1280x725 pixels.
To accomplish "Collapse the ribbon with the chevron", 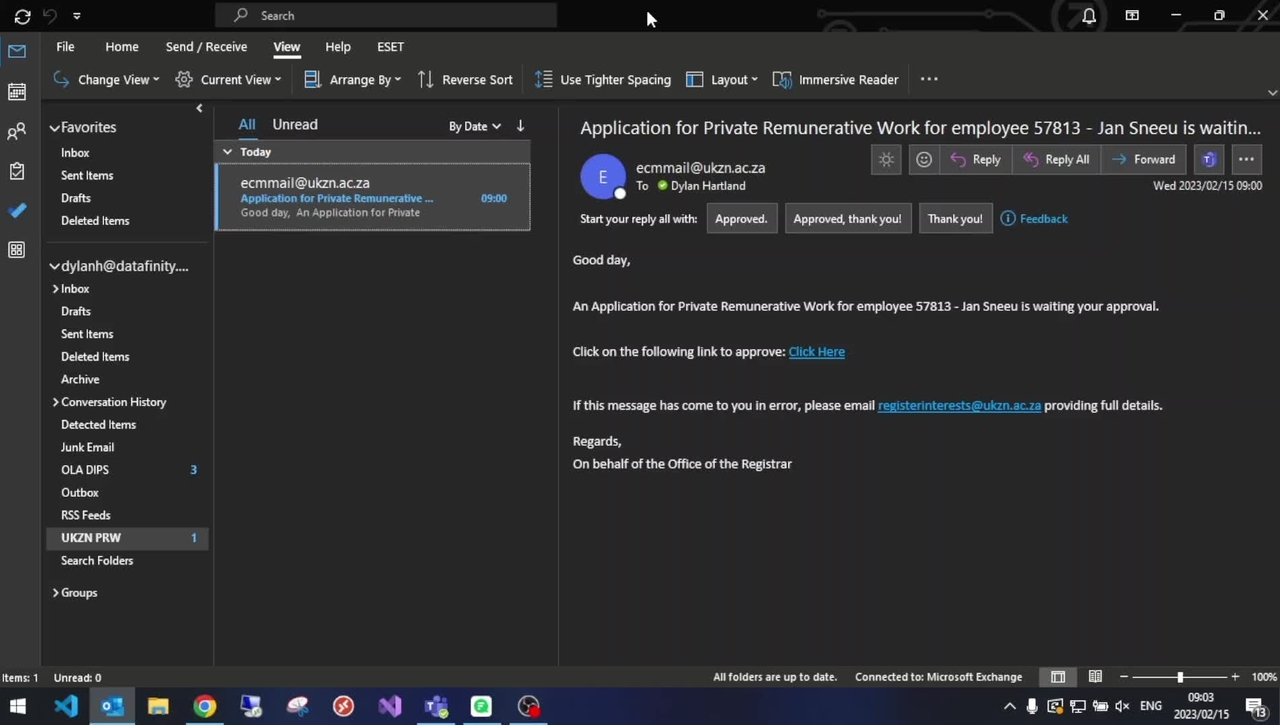I will [1272, 92].
